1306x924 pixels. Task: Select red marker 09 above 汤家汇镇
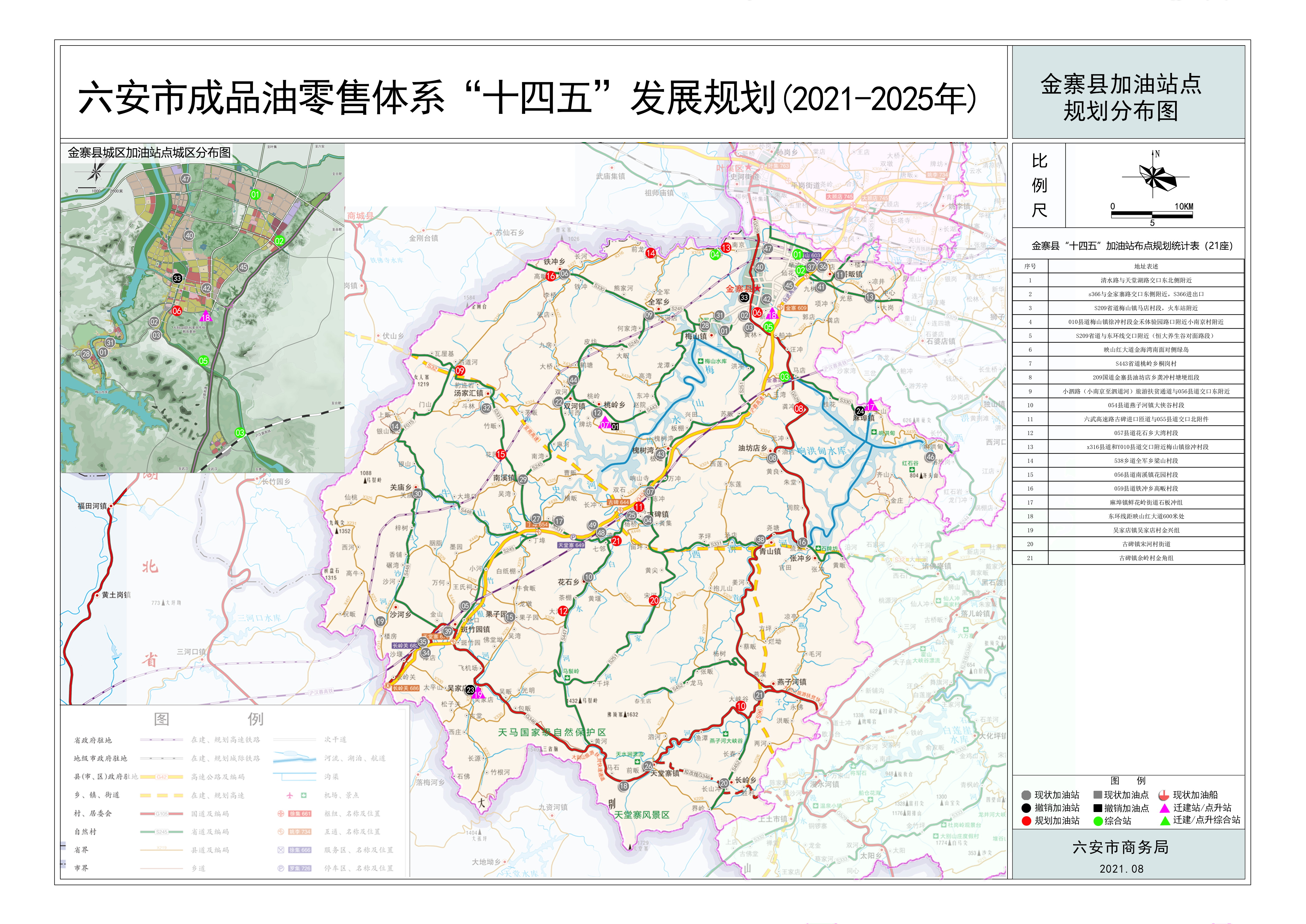coord(460,370)
